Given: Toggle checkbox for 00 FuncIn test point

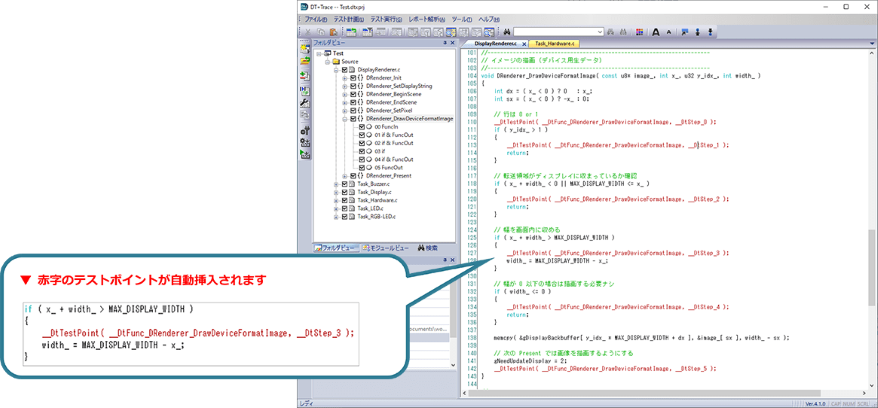Looking at the screenshot, I should point(361,127).
